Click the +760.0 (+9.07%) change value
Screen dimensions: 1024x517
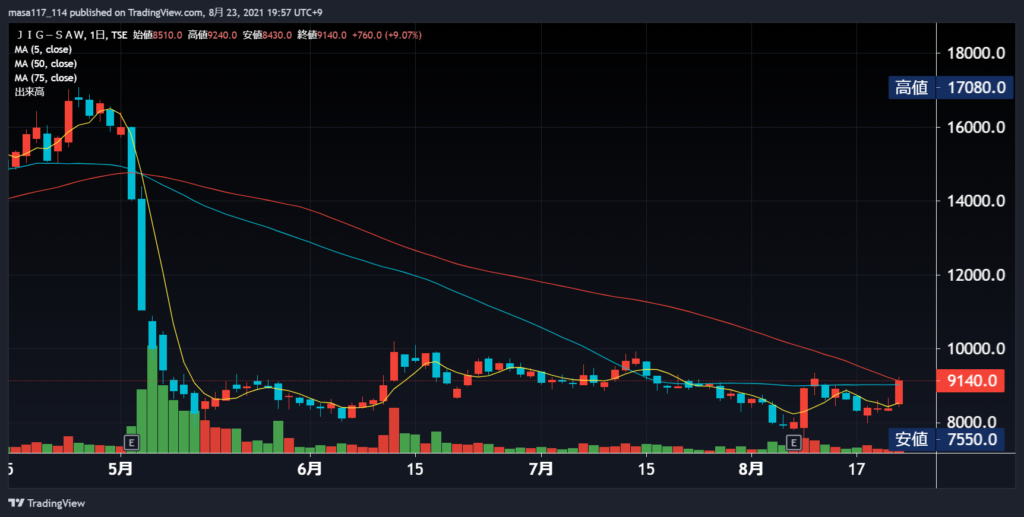387,35
